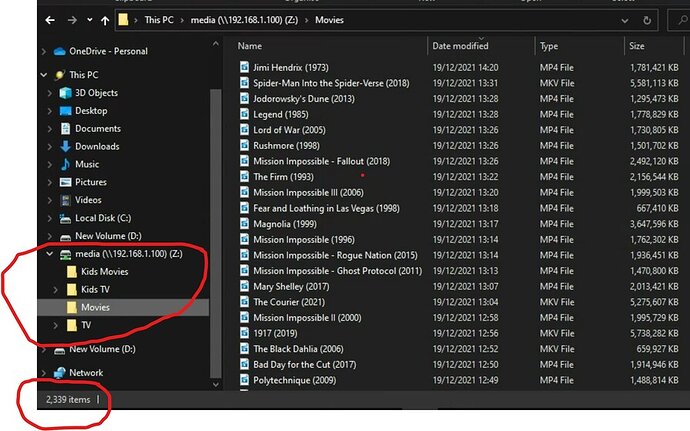Open the Videos folder icon
Screen dimensions: 690x431
pos(66,200)
